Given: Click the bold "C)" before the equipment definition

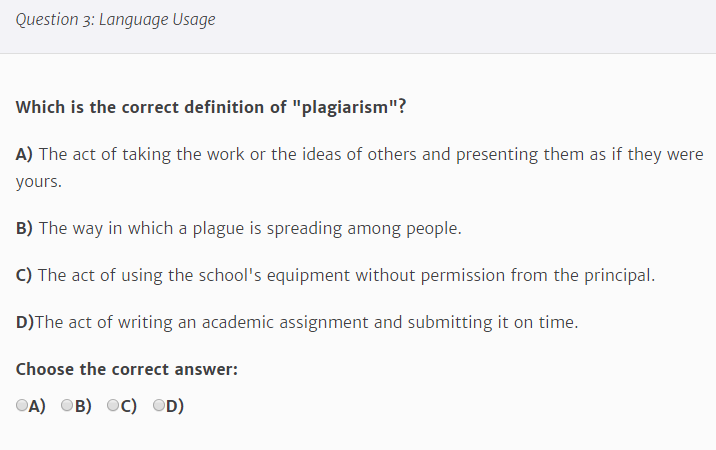Looking at the screenshot, I should (25, 275).
